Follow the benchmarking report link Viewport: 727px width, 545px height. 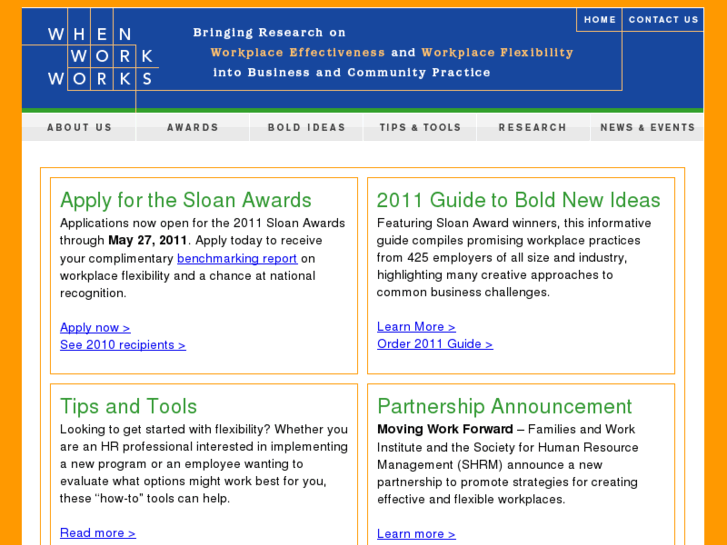coord(237,258)
